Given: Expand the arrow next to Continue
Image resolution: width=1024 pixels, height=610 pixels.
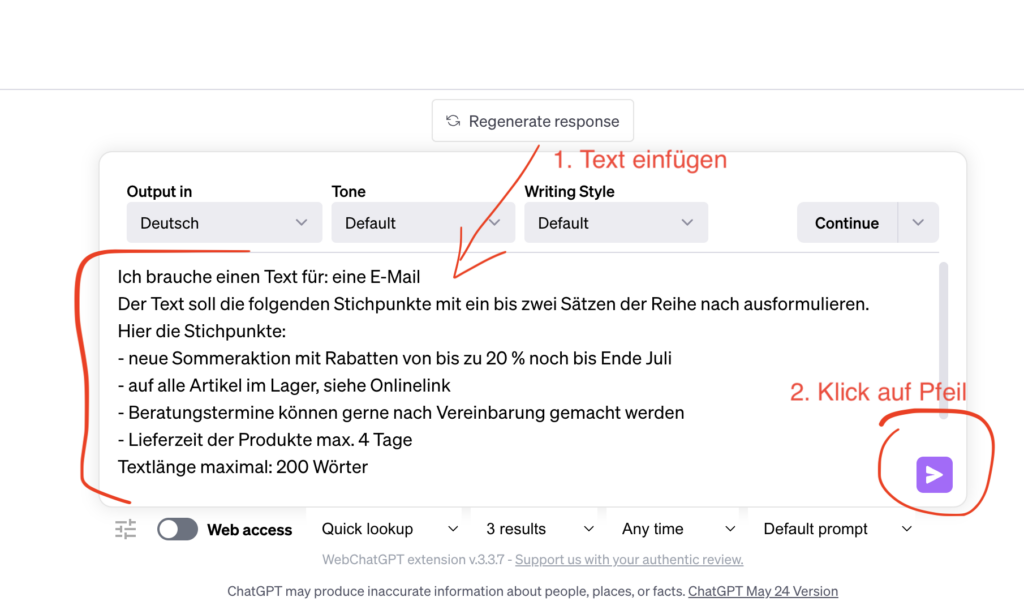Looking at the screenshot, I should point(918,223).
